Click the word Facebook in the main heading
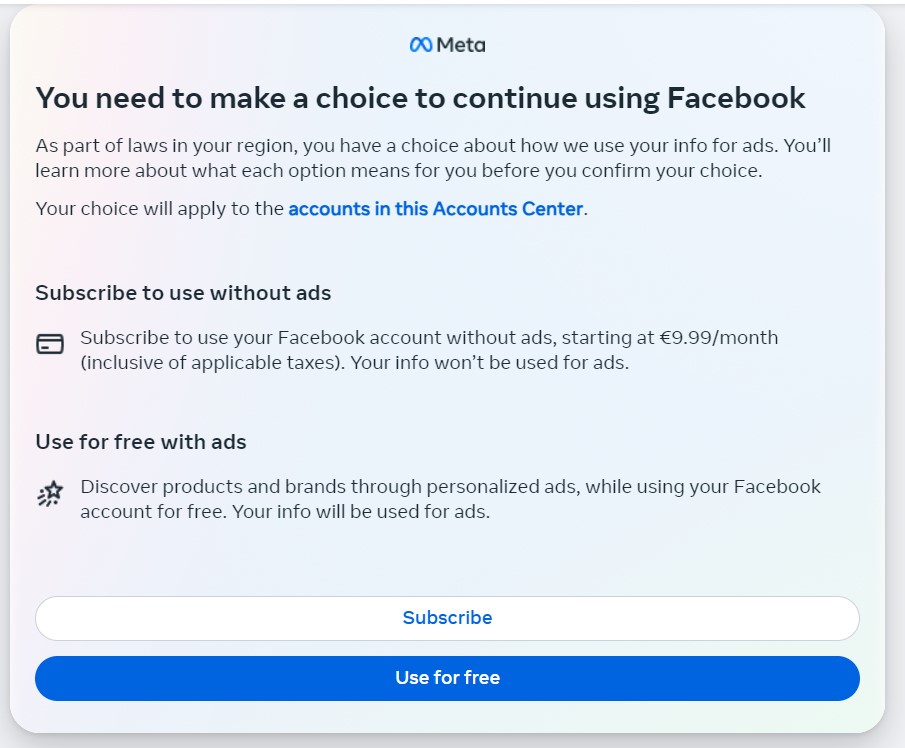The height and width of the screenshot is (748, 905). click(736, 98)
